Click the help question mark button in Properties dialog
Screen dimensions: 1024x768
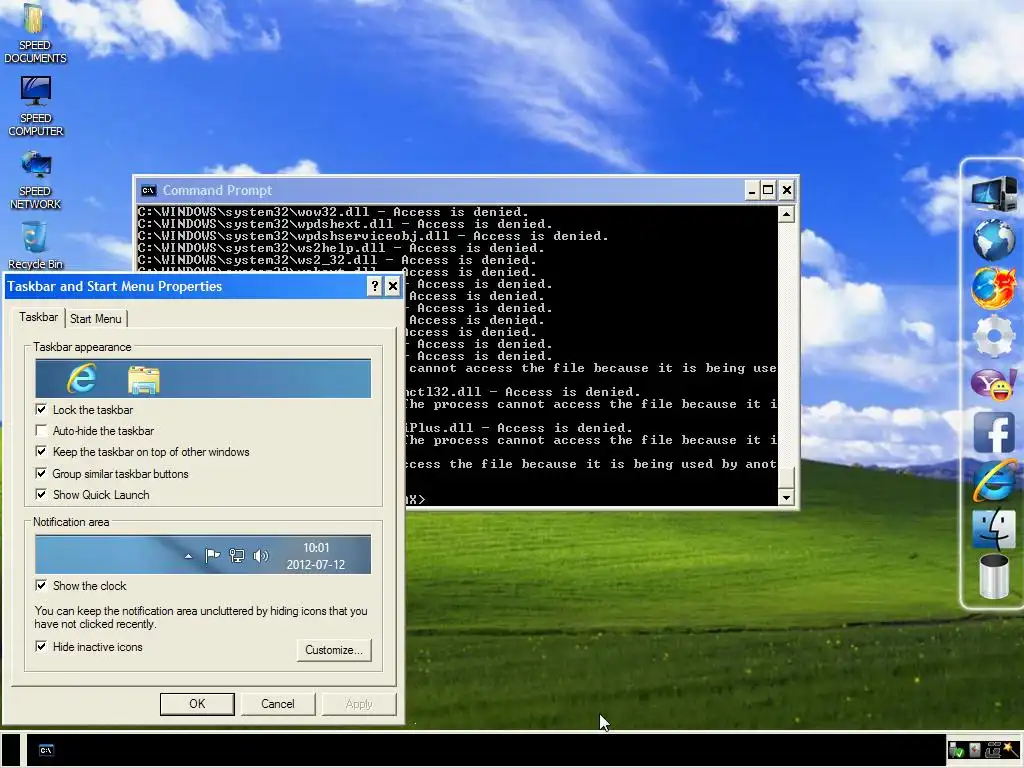click(x=374, y=286)
